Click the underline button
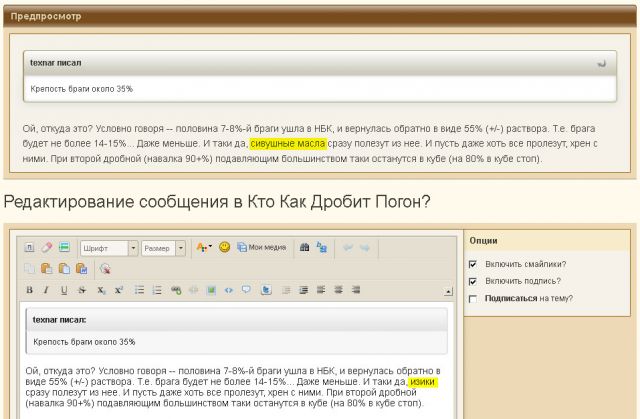 point(65,290)
